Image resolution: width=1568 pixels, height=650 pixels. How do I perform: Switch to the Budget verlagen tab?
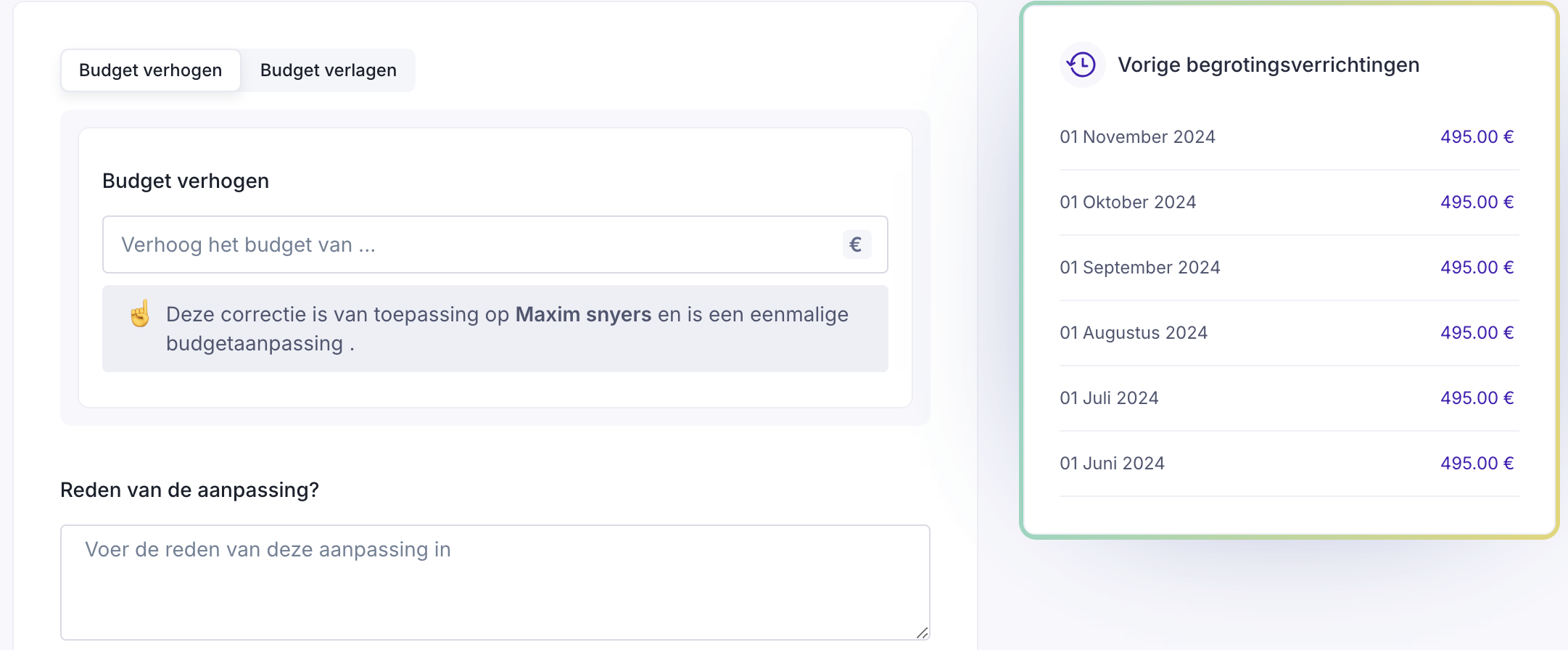click(328, 70)
